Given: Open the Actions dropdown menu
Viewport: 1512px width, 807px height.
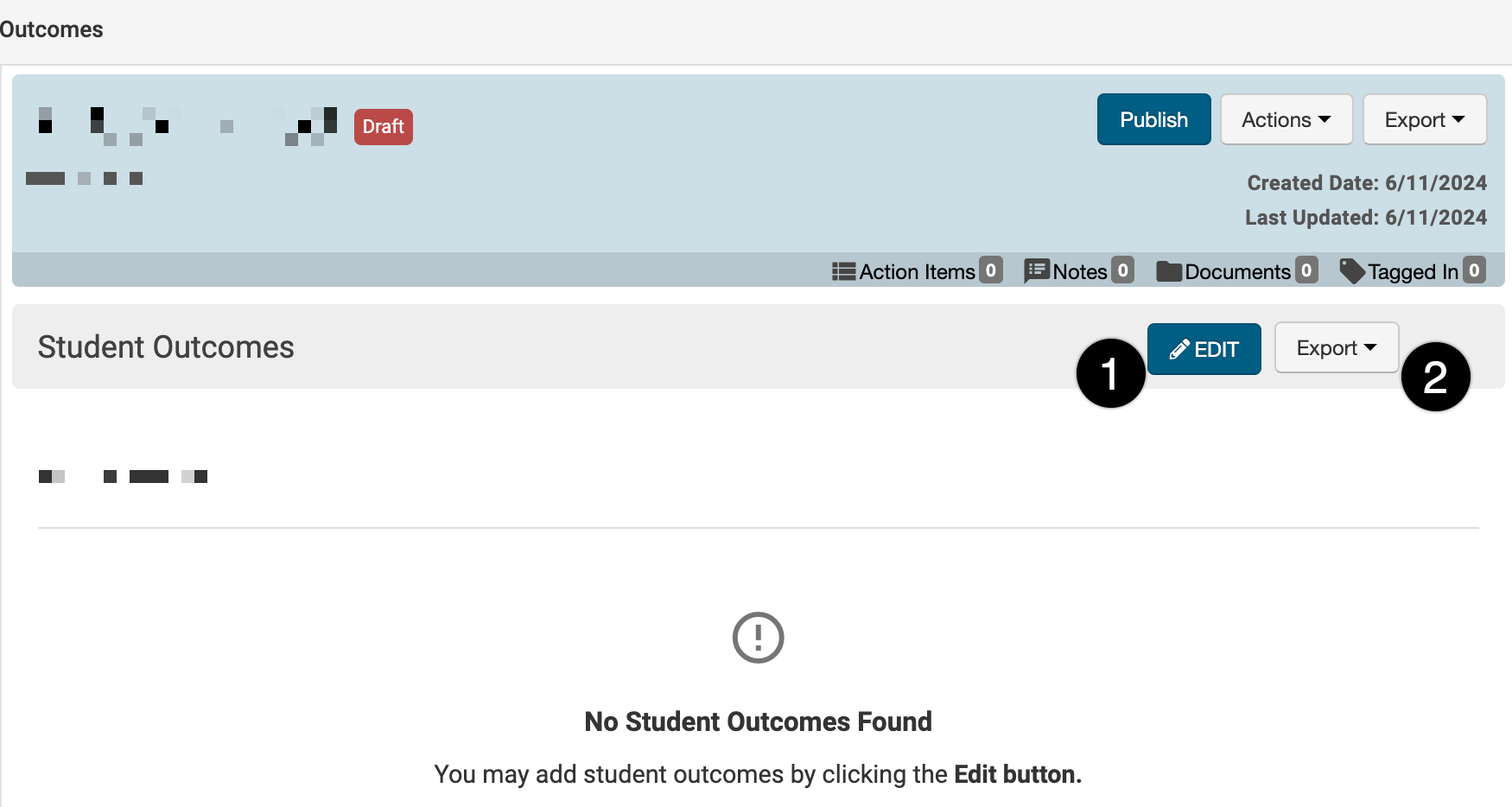Looking at the screenshot, I should coord(1286,120).
